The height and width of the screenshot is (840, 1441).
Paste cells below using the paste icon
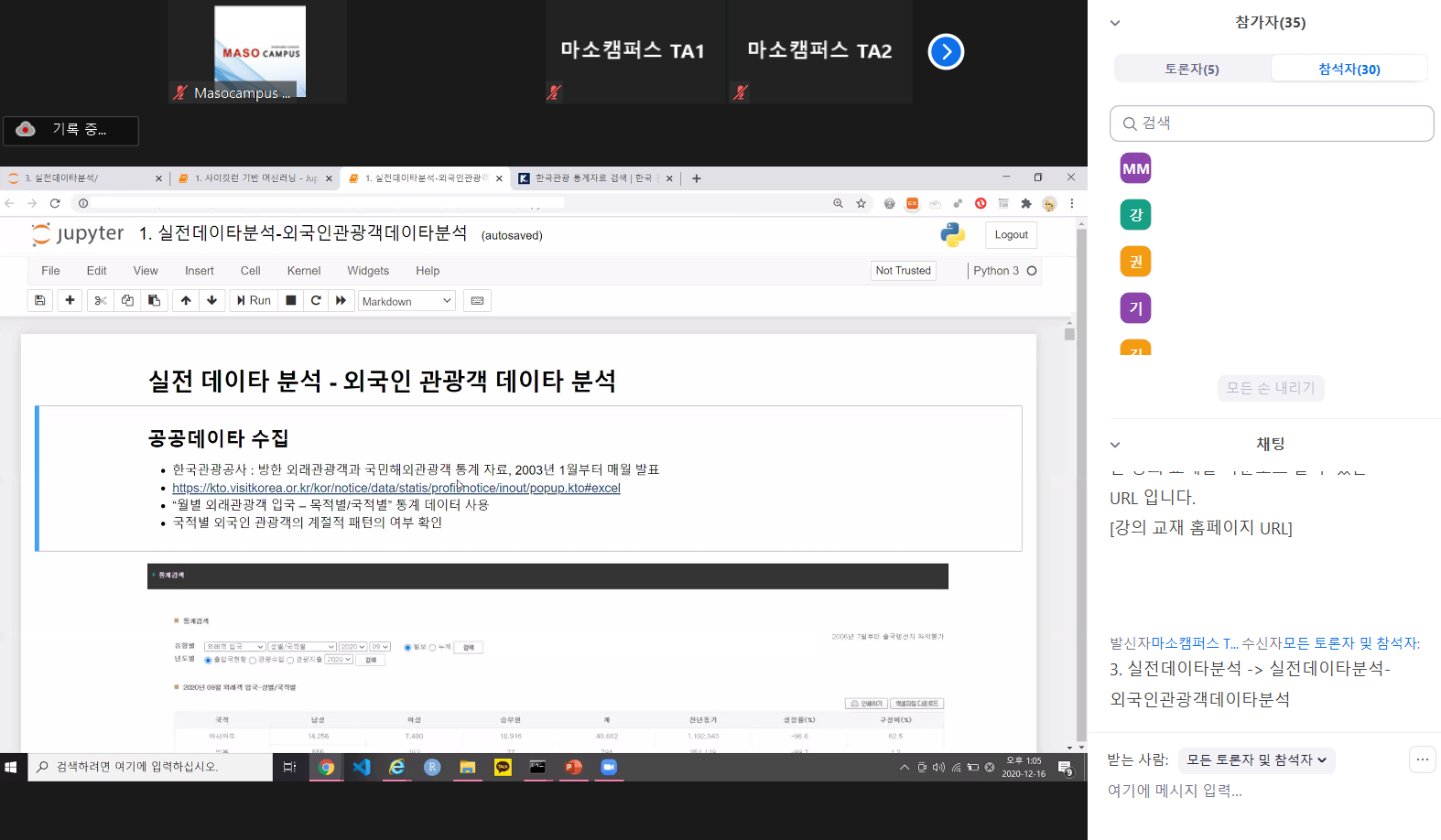click(x=154, y=300)
